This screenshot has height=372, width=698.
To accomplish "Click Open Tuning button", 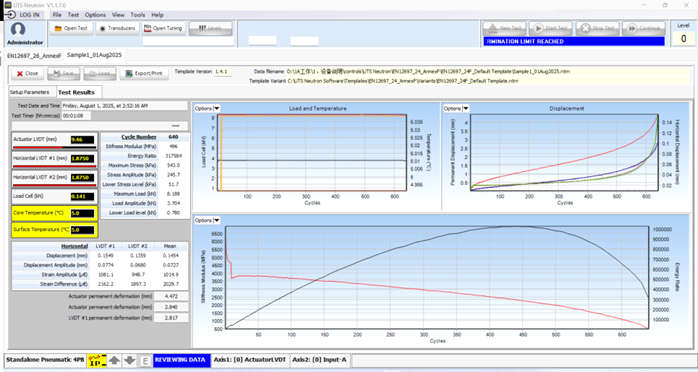I will pos(163,28).
